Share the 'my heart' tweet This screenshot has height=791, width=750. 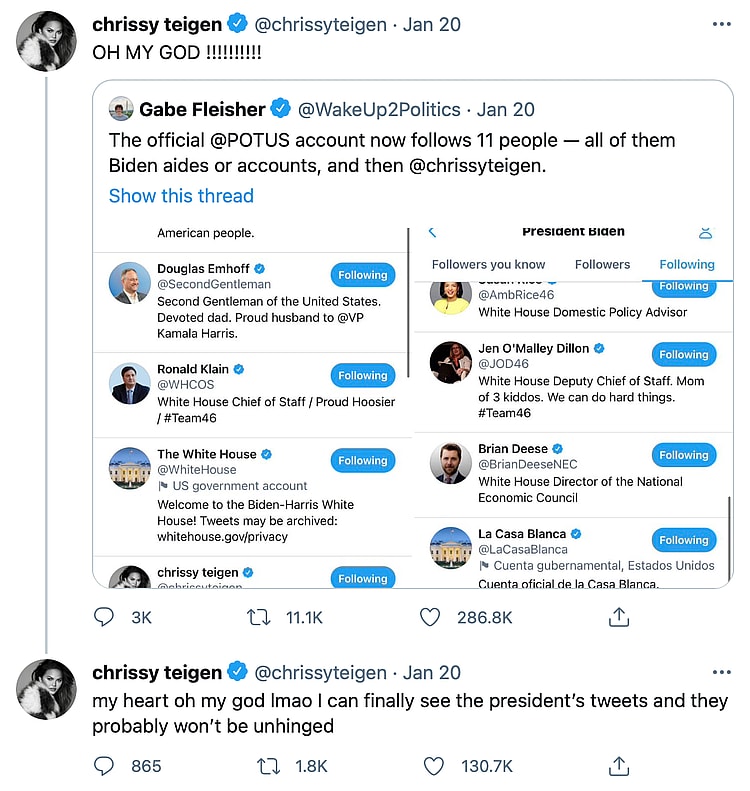(619, 766)
